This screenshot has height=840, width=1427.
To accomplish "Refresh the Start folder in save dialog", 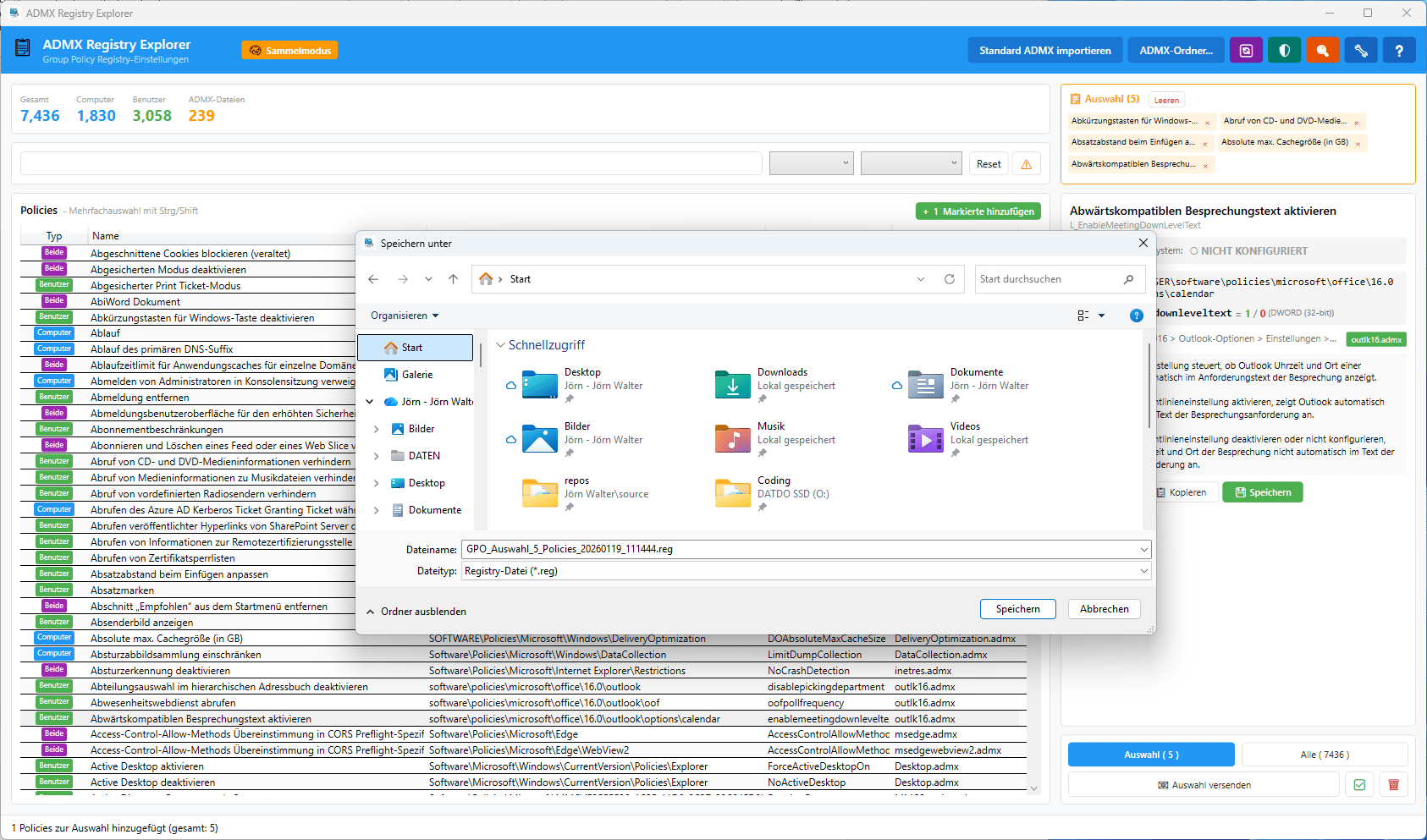I will (950, 279).
